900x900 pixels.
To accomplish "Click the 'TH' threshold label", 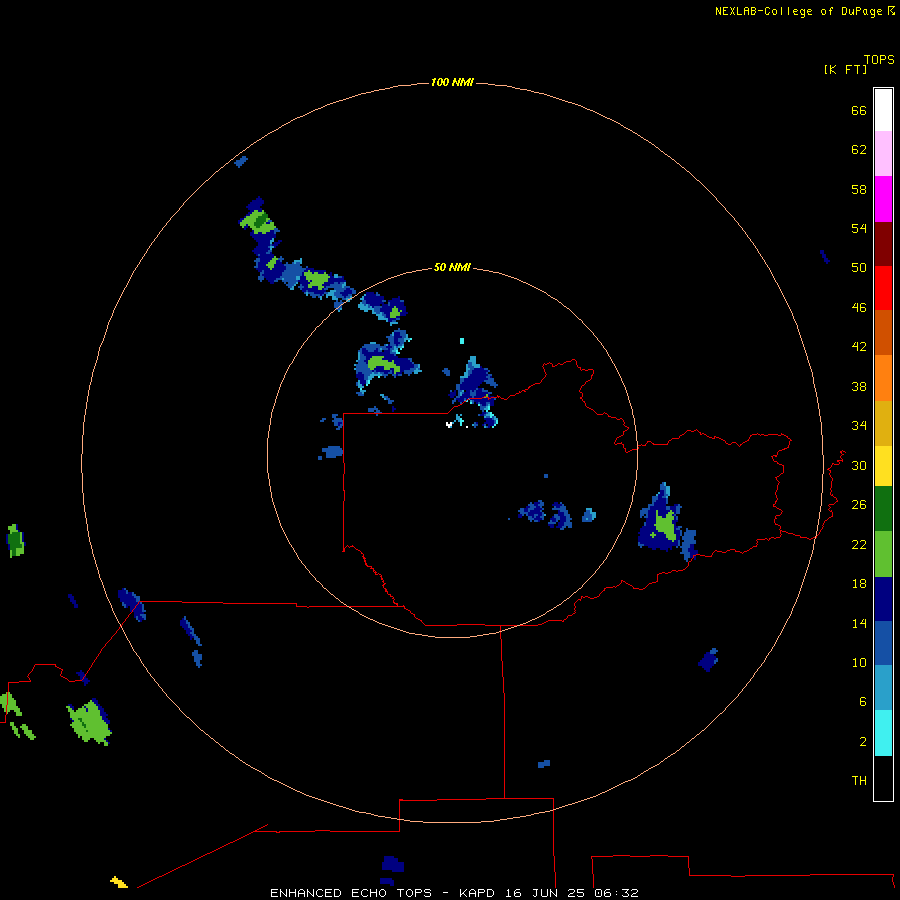I will click(859, 780).
